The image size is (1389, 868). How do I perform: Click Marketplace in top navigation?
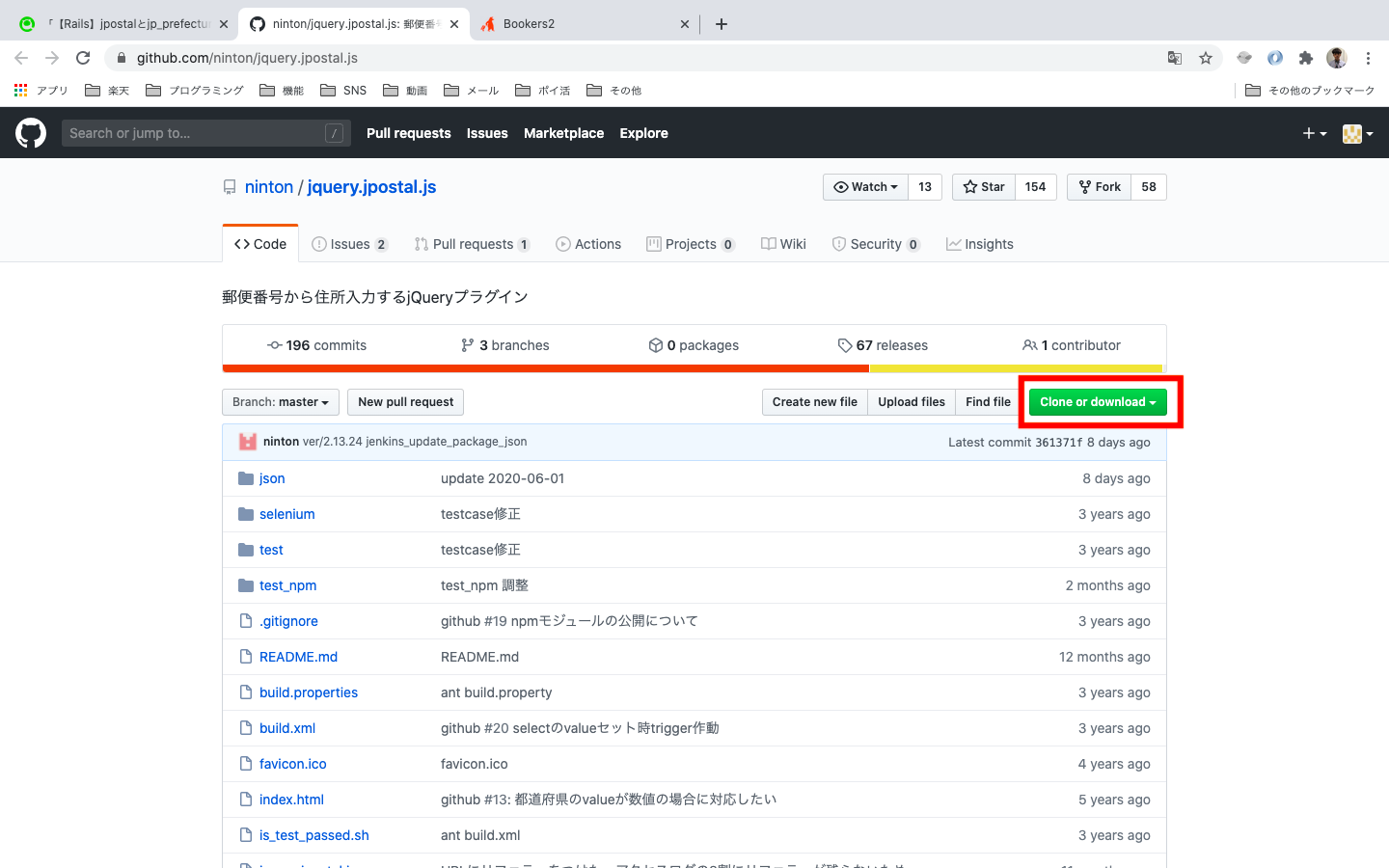[563, 133]
